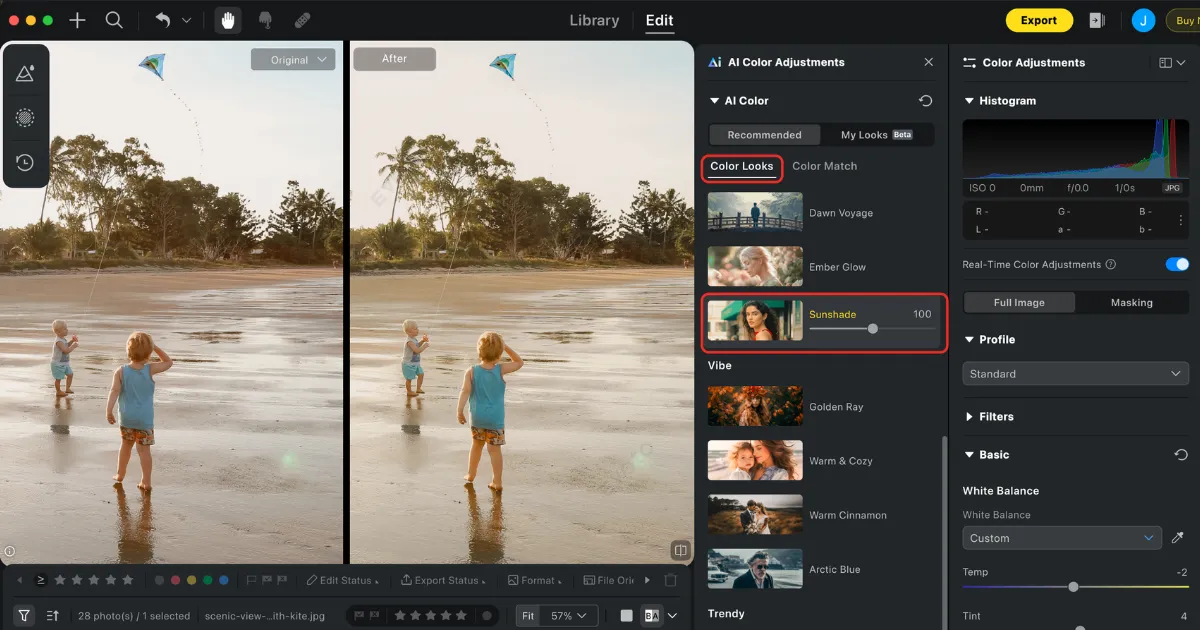Viewport: 1200px width, 630px height.
Task: Click the undo arrow icon
Action: tap(163, 20)
